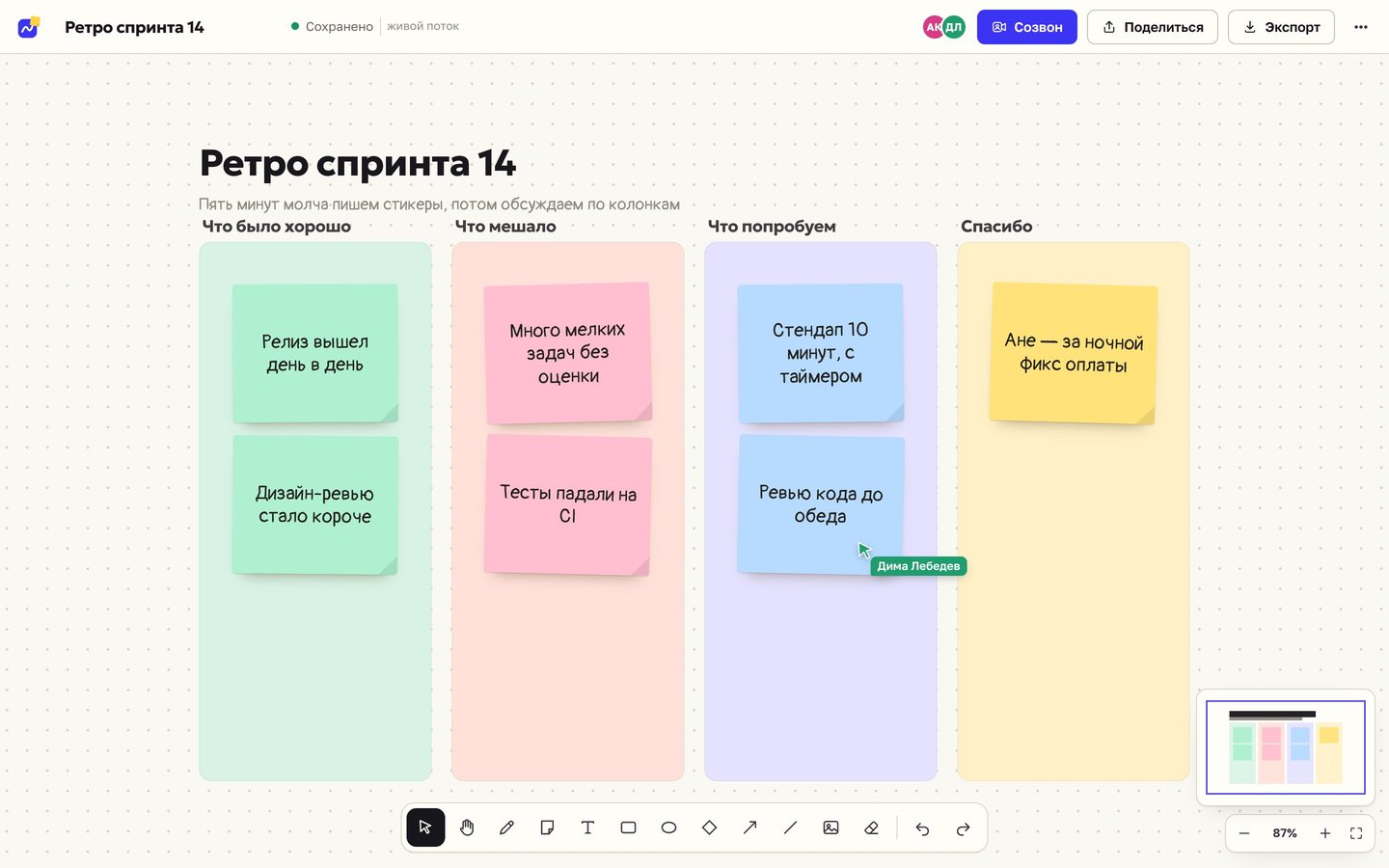Viewport: 1389px width, 868px height.
Task: Redo the last undone action
Action: [964, 828]
